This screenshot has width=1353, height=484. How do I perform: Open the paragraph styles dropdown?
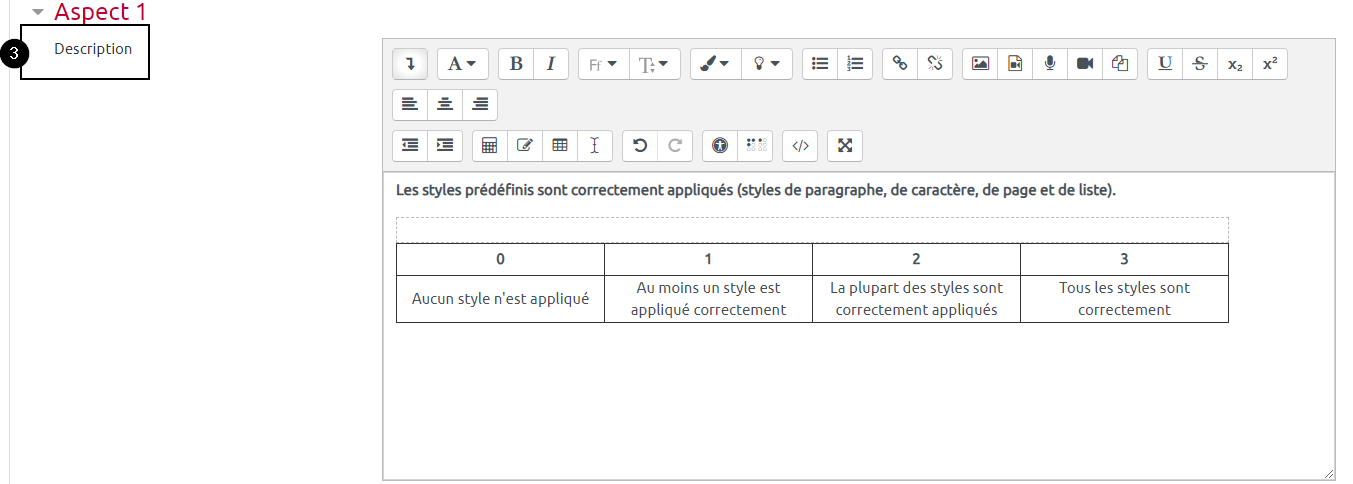point(461,64)
